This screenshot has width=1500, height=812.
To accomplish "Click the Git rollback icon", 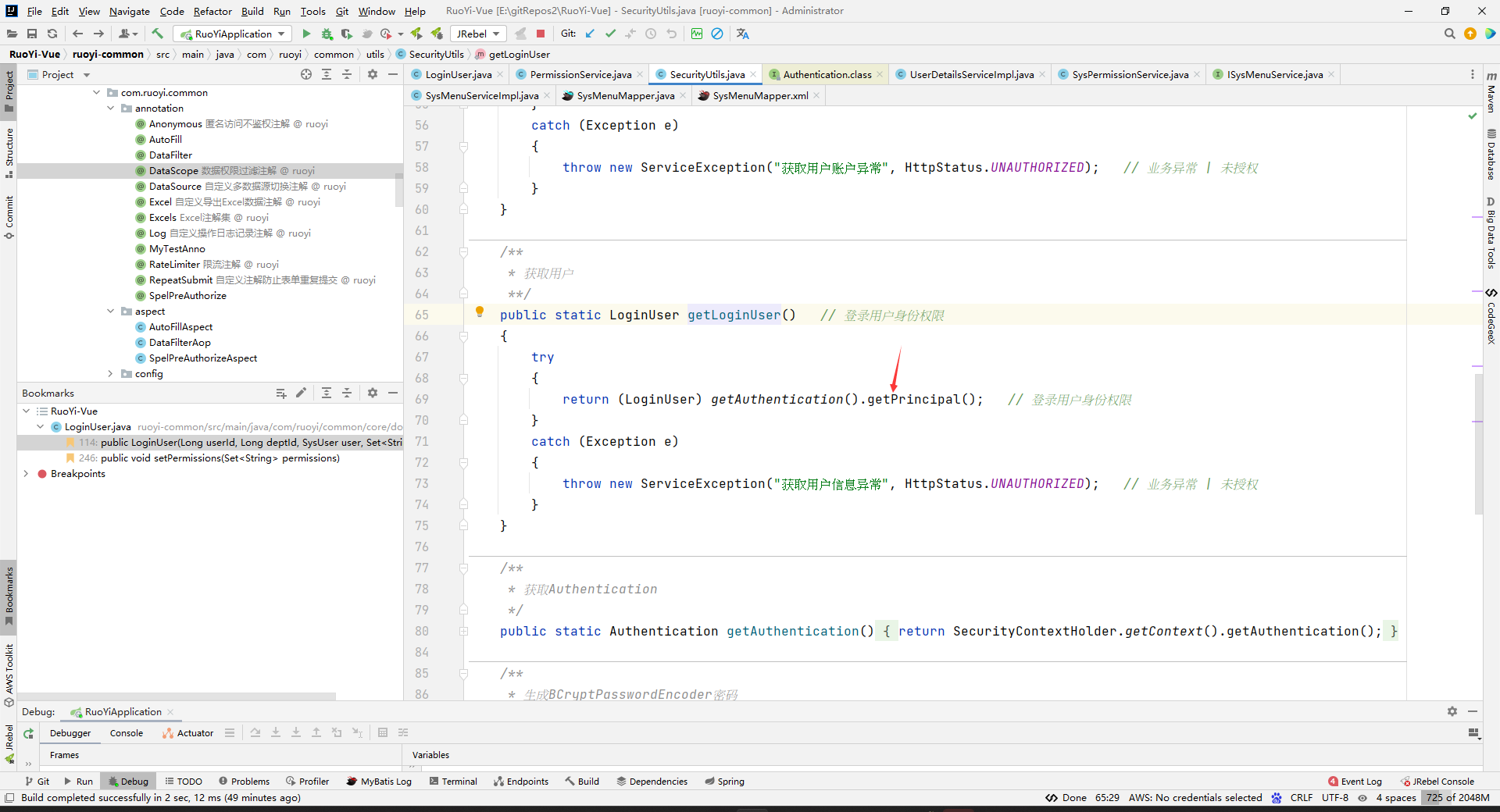I will [672, 34].
